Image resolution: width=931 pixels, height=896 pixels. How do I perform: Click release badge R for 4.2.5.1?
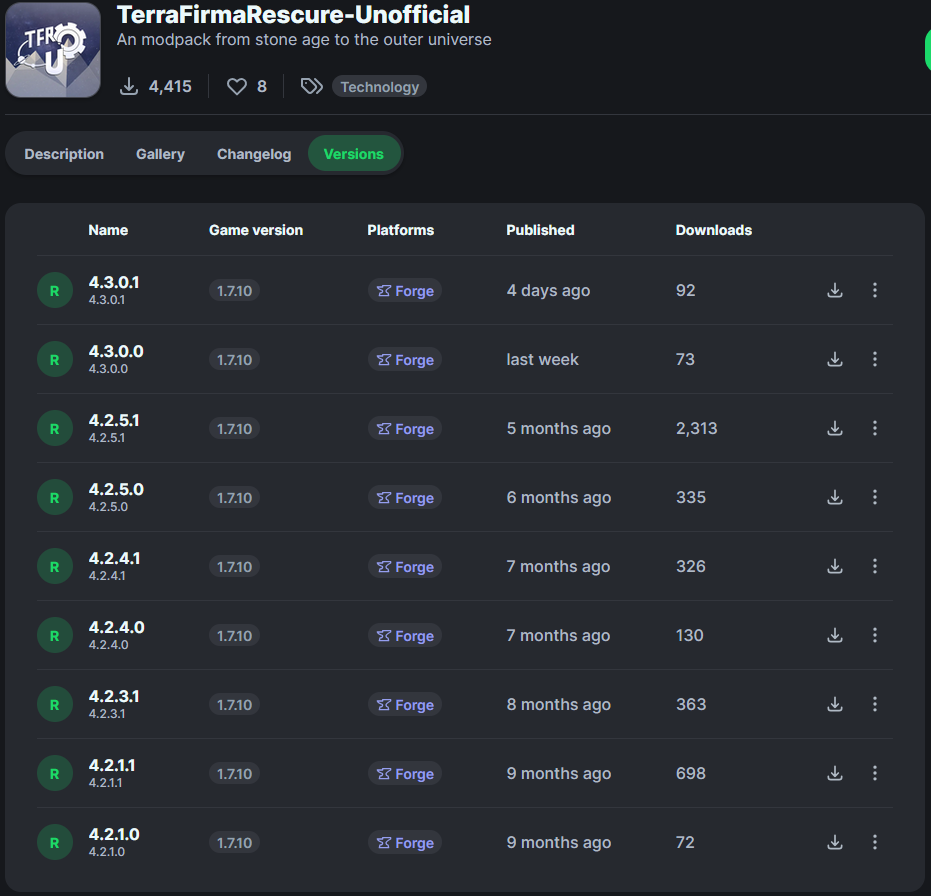click(x=55, y=428)
